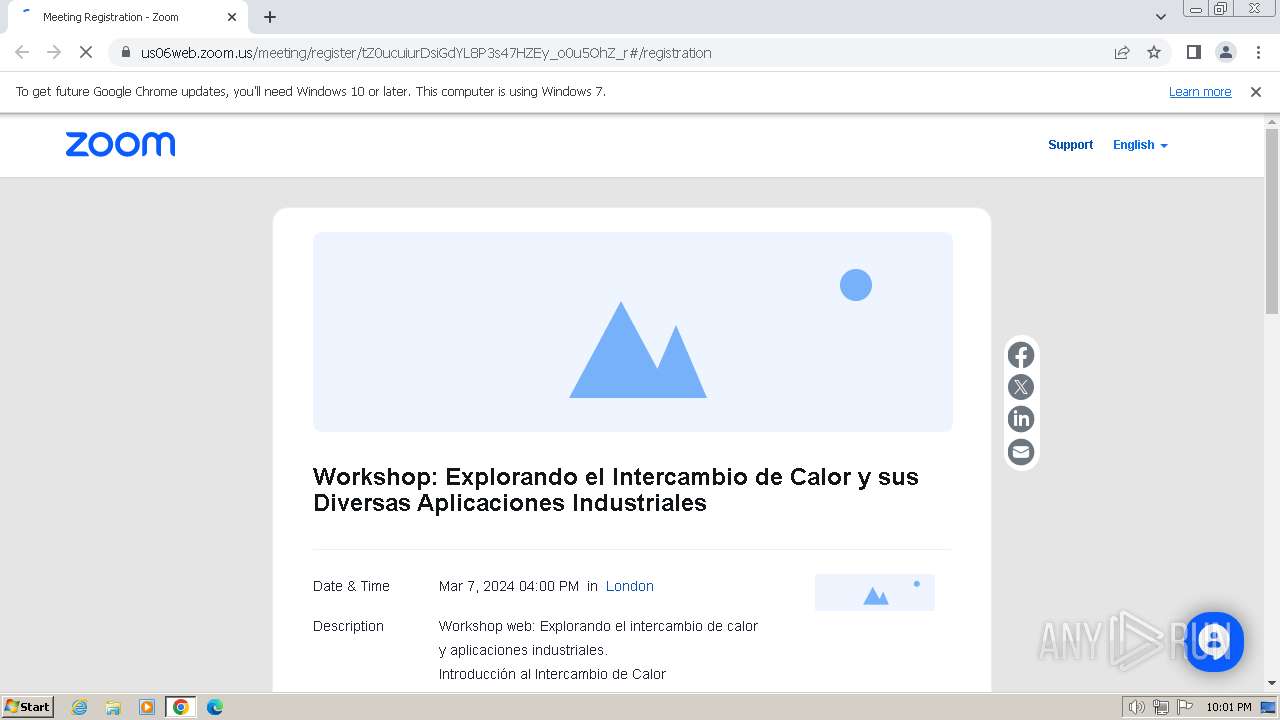The image size is (1280, 720).
Task: Open the Chrome three-dot menu
Action: point(1258,52)
